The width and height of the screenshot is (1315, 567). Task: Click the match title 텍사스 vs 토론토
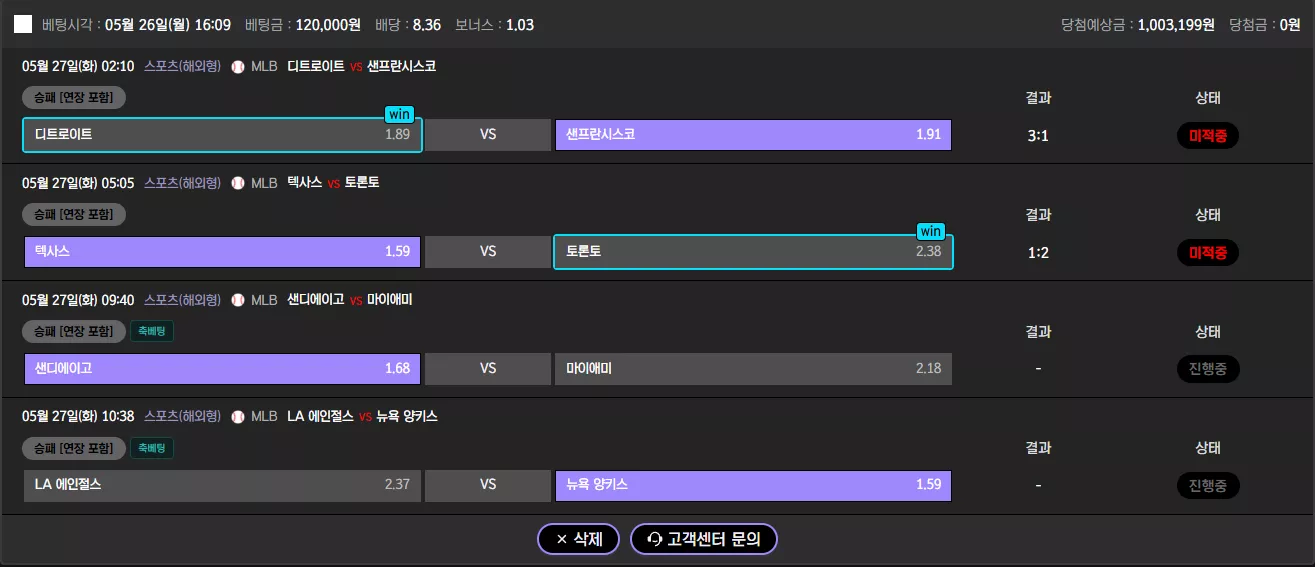333,183
